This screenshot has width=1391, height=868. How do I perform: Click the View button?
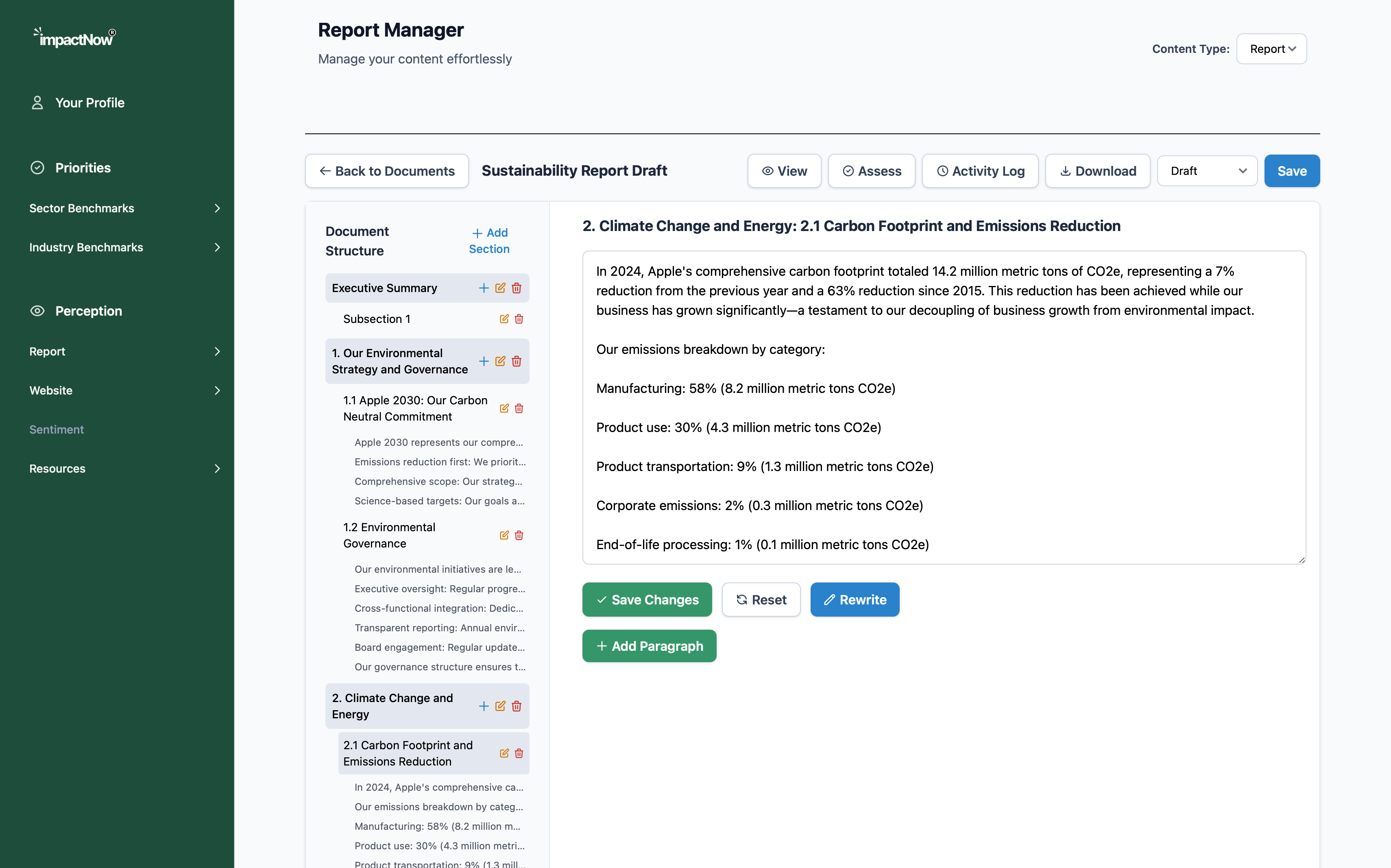click(x=784, y=171)
